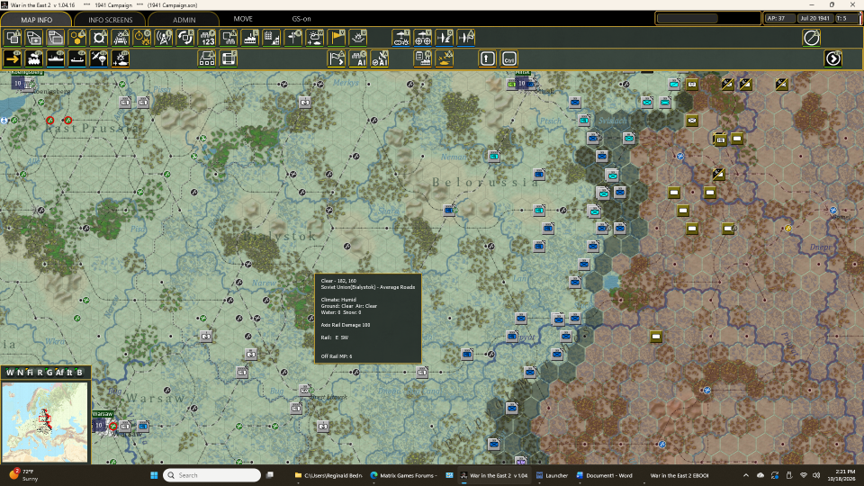Image resolution: width=864 pixels, height=486 pixels.
Task: Toggle the yellow flag victory locations icon
Action: coord(337,38)
